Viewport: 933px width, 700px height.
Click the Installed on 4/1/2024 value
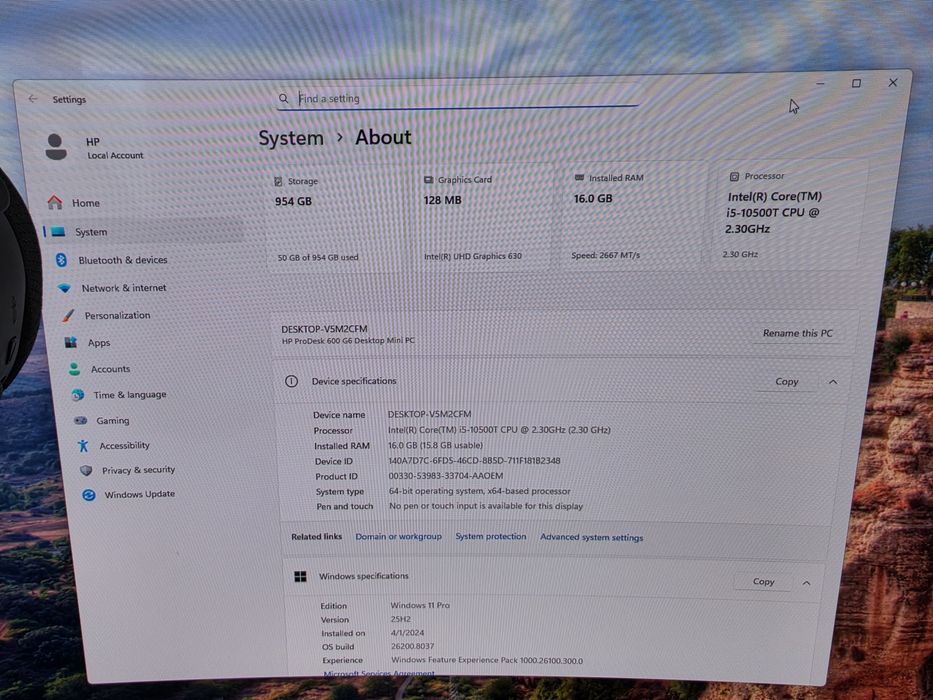tap(407, 633)
